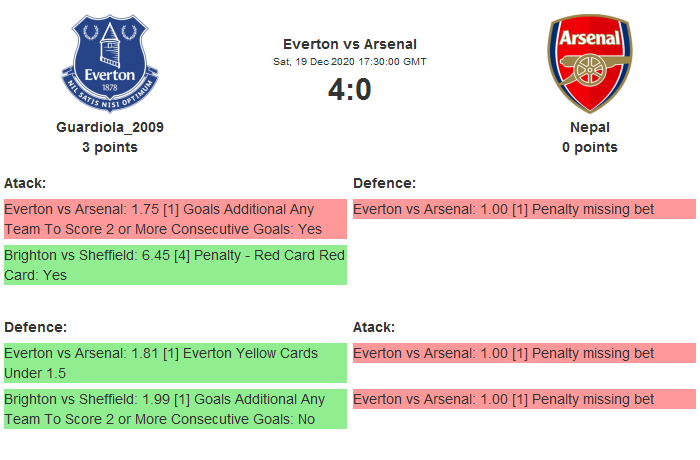
Task: Click the Defence heading on Nepal's side
Action: [384, 183]
